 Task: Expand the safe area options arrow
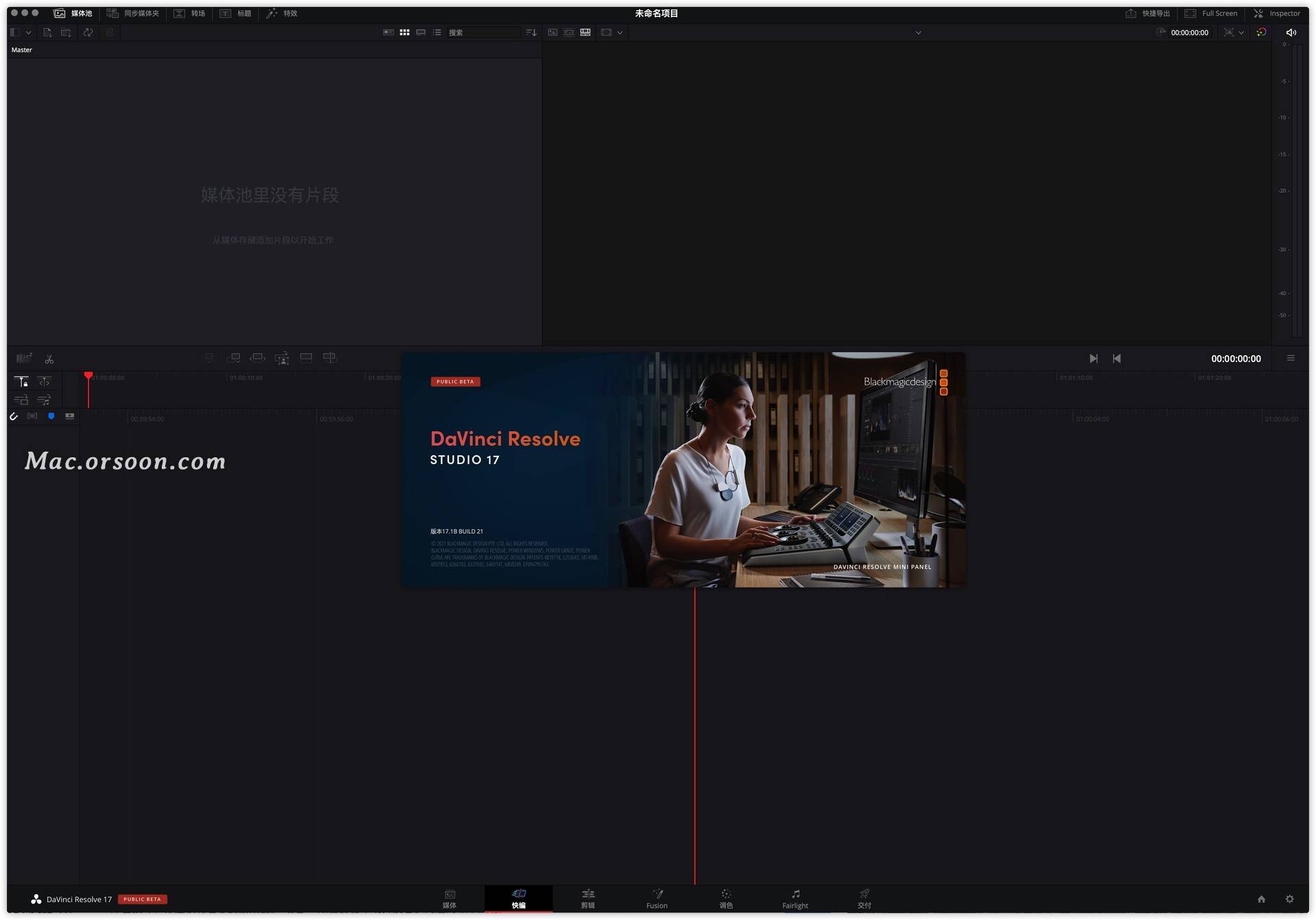click(x=1241, y=32)
